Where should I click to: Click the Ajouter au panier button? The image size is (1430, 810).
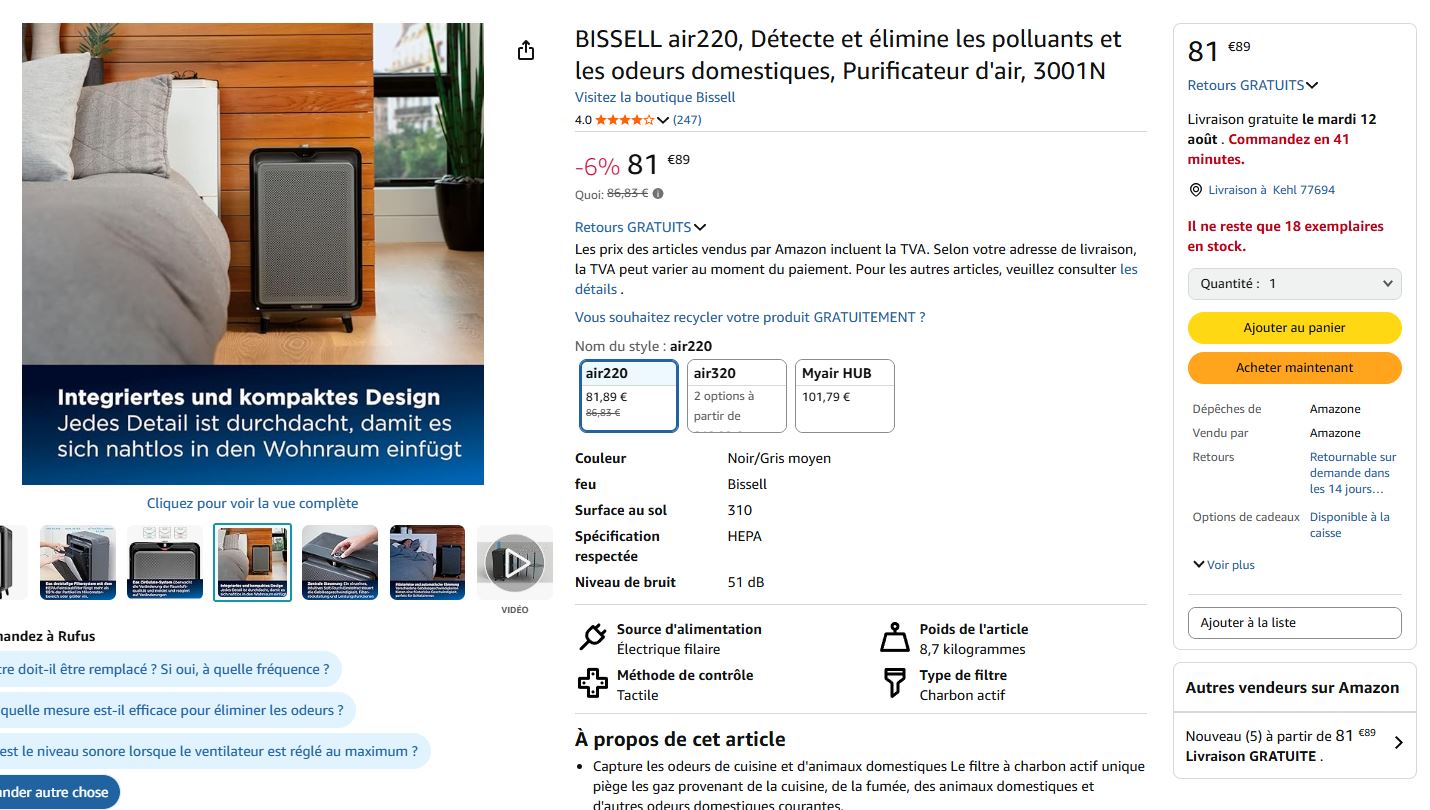tap(1295, 328)
